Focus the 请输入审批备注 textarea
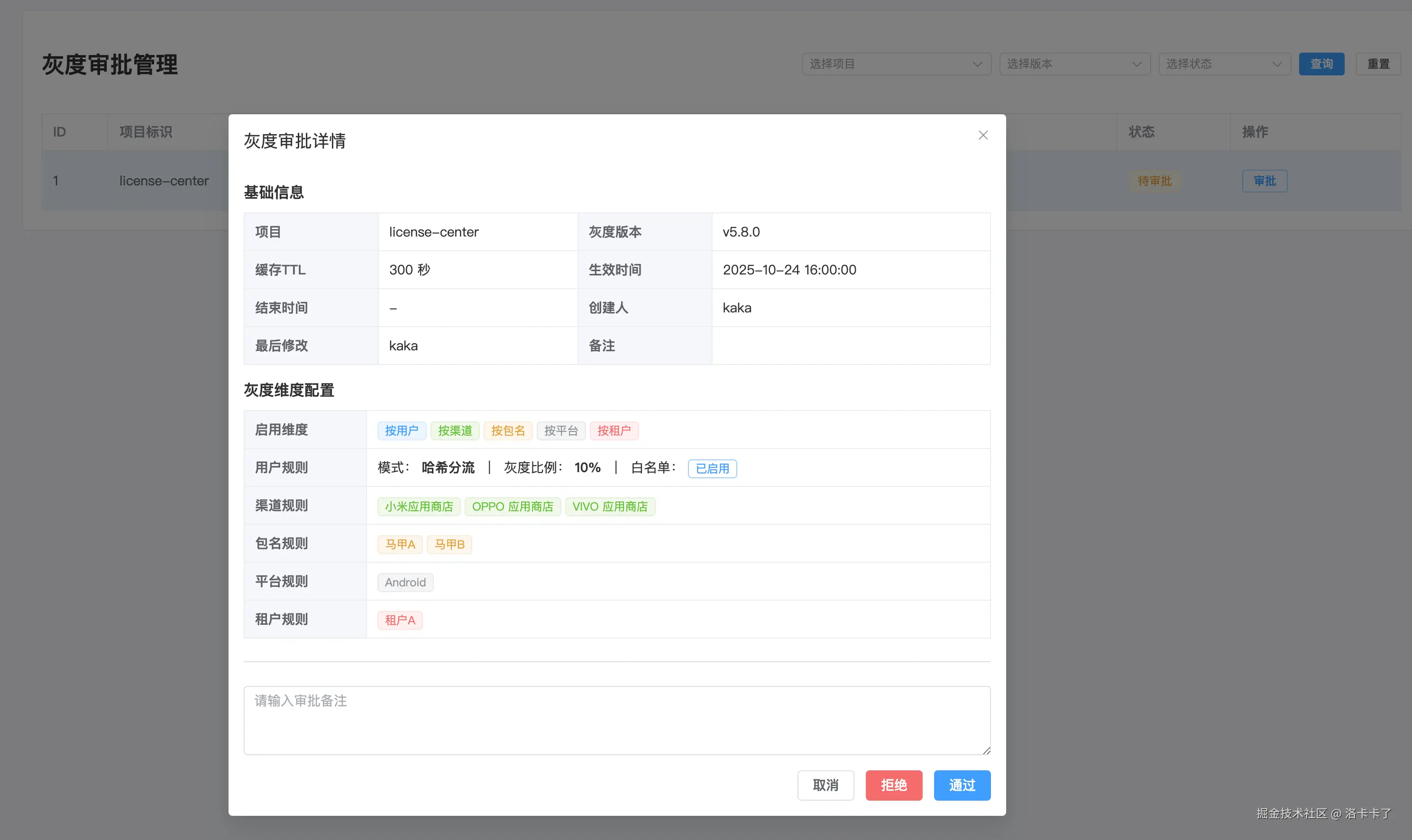 616,720
